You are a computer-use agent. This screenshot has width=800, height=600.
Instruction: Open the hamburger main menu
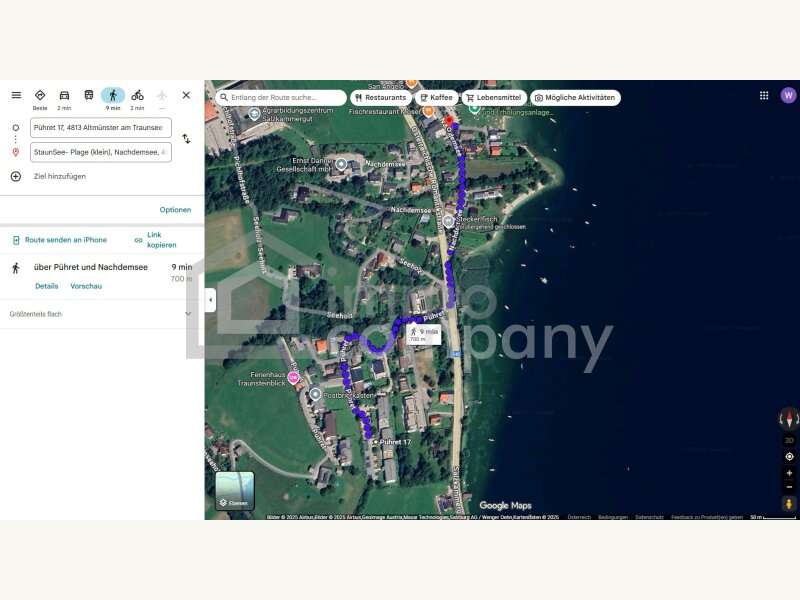16,95
